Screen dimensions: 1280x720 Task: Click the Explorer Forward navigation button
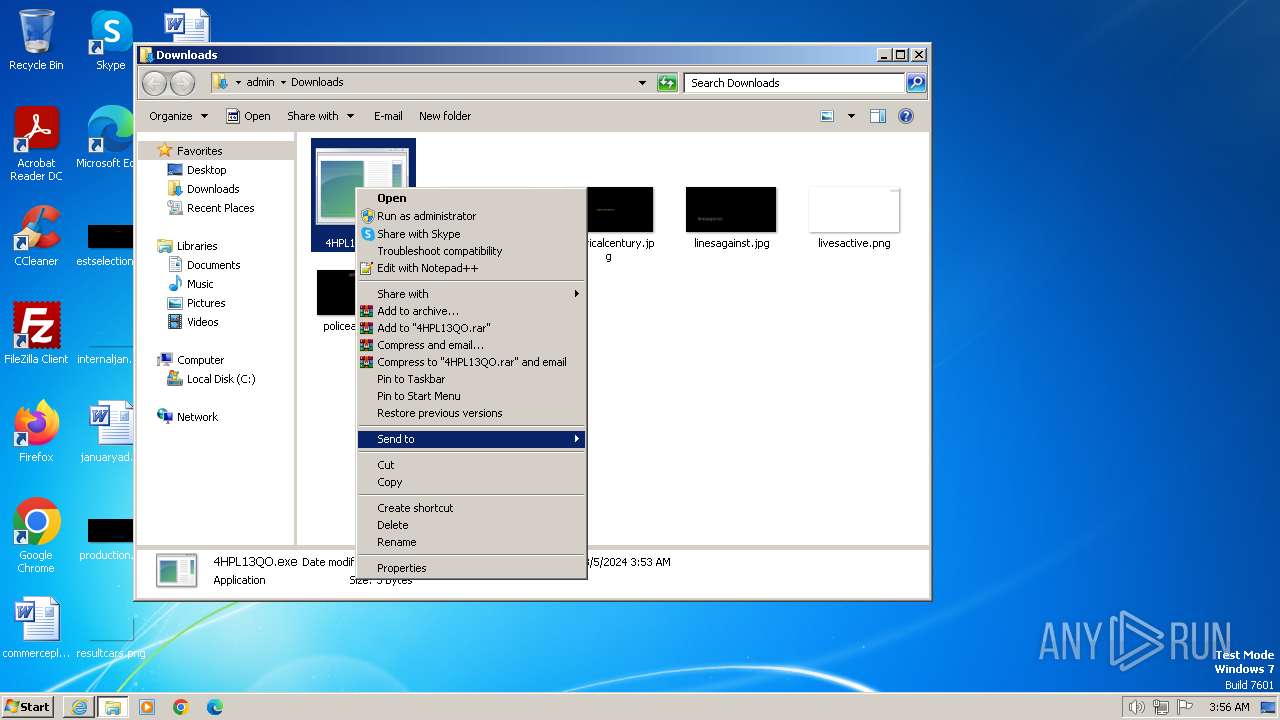click(x=182, y=83)
